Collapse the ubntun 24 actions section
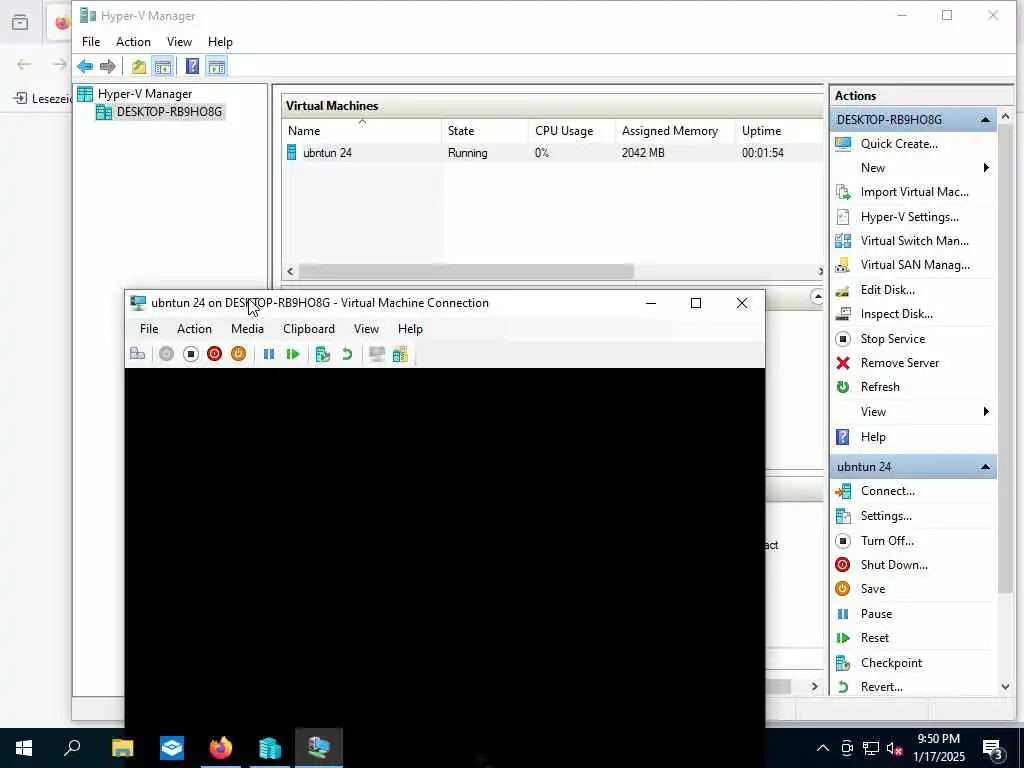Screen dimensions: 1024x768 [985, 467]
